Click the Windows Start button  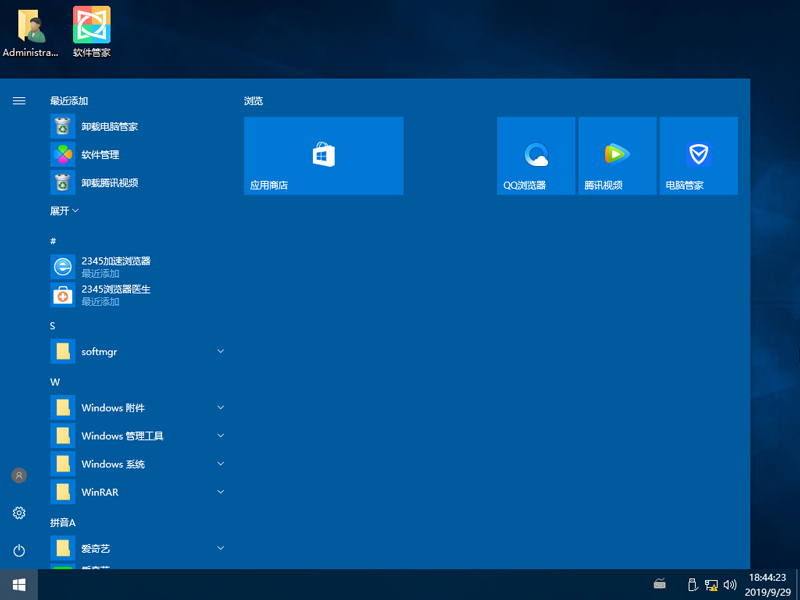click(18, 584)
